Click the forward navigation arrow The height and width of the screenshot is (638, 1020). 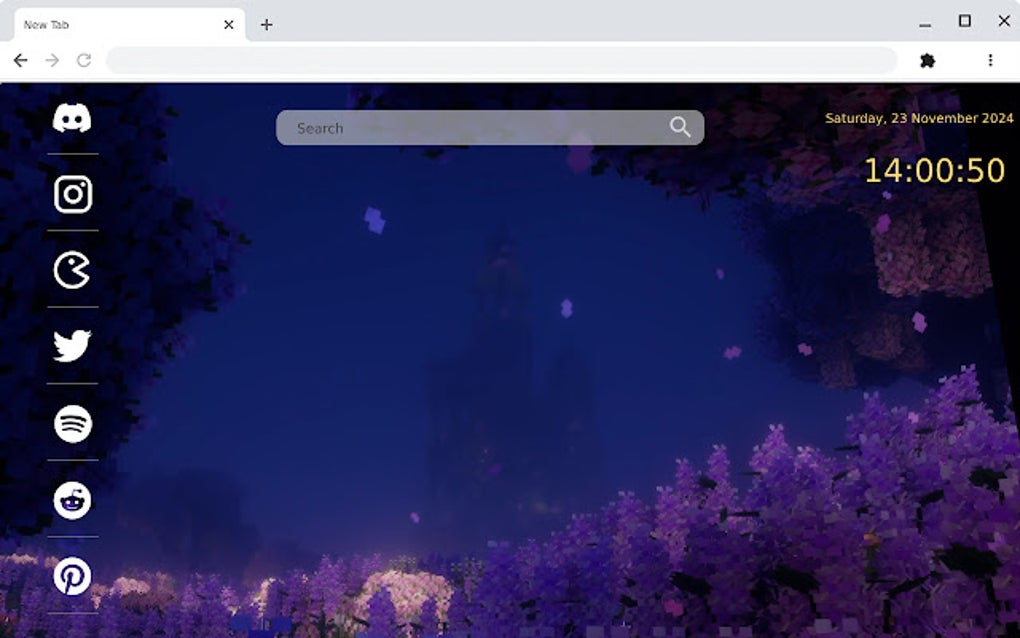[51, 60]
